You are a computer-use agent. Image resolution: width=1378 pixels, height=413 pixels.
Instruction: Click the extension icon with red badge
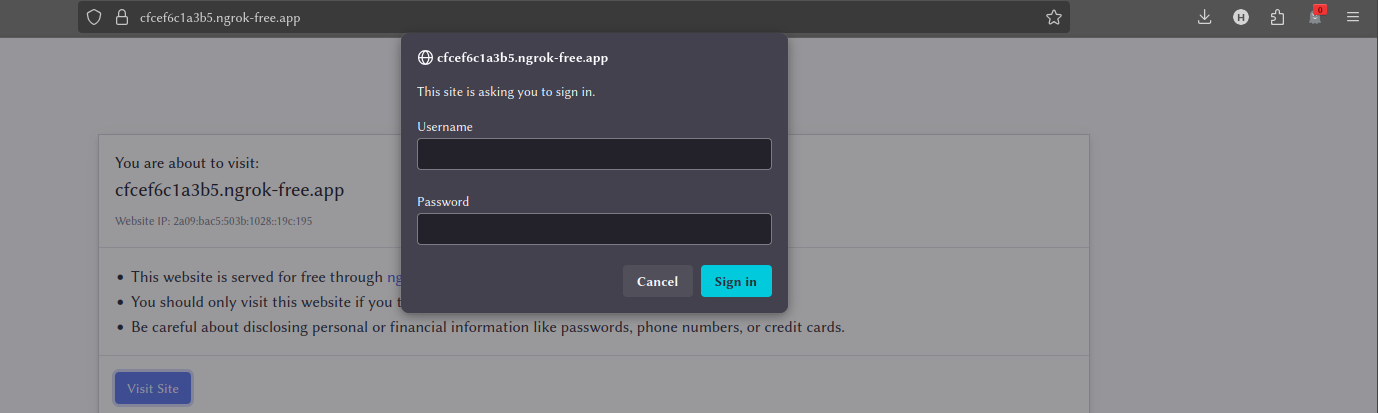coord(1316,16)
